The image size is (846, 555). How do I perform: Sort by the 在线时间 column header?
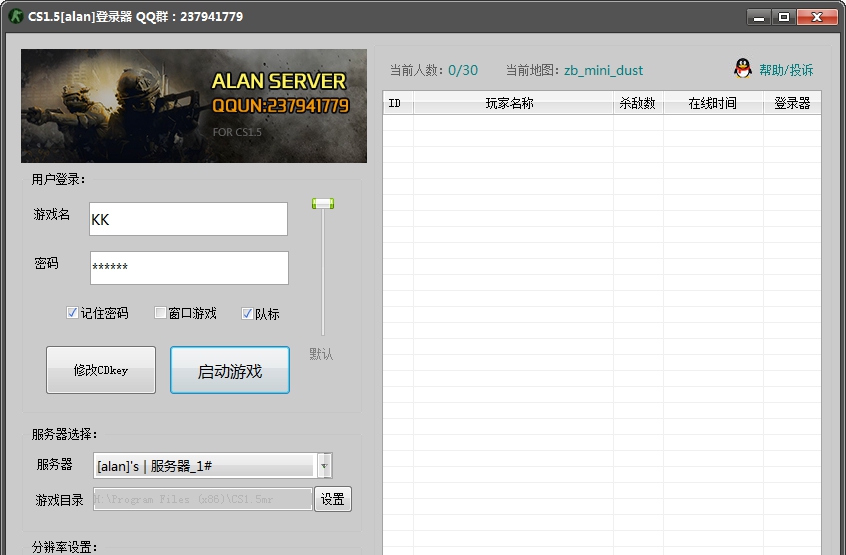(713, 103)
